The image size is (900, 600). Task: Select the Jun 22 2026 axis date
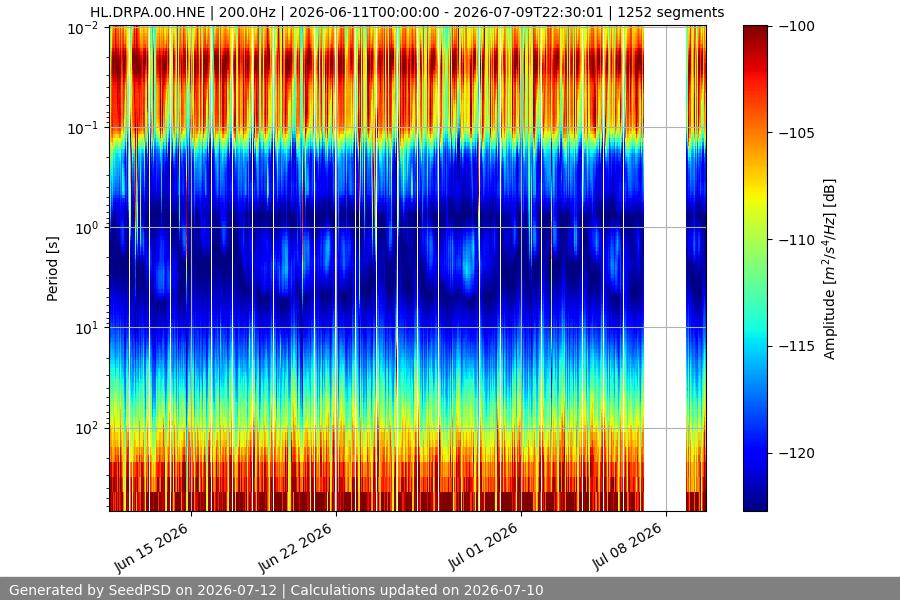pos(296,548)
